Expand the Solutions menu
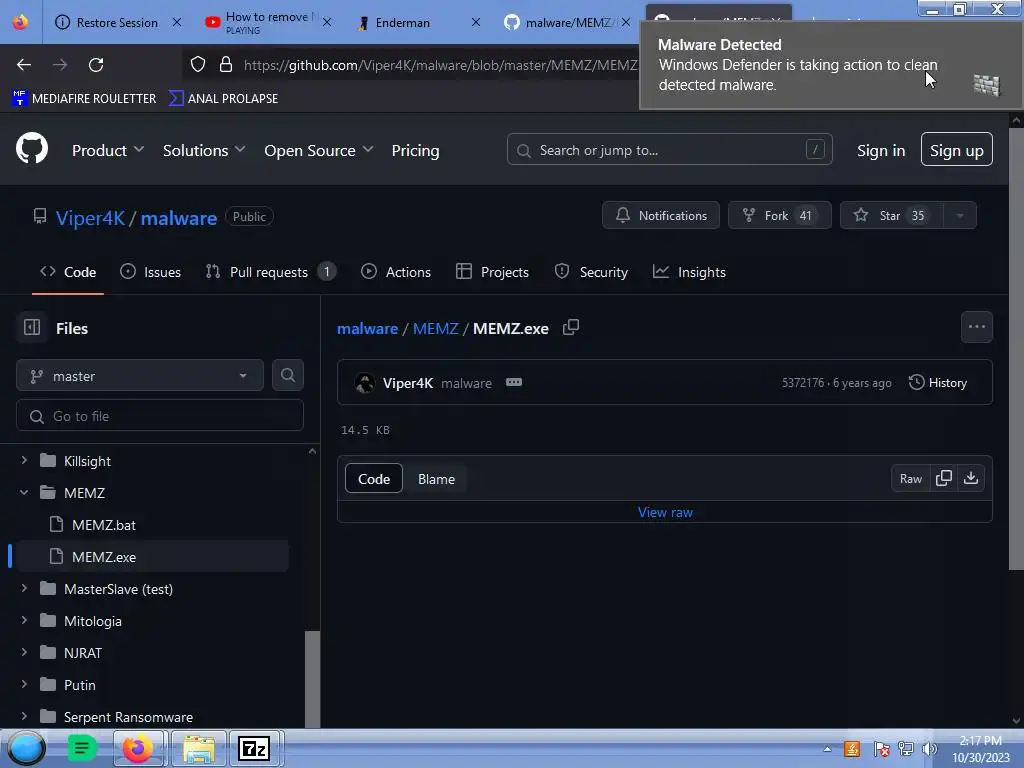The image size is (1024, 768). [x=204, y=150]
